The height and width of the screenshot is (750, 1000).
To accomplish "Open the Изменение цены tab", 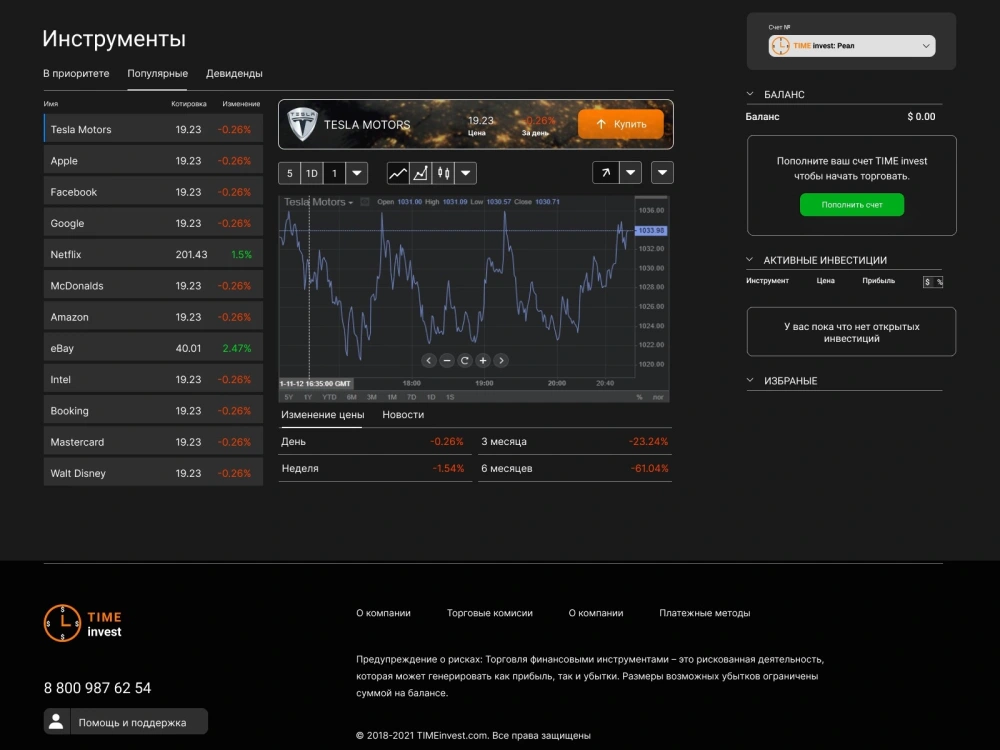I will click(x=322, y=415).
